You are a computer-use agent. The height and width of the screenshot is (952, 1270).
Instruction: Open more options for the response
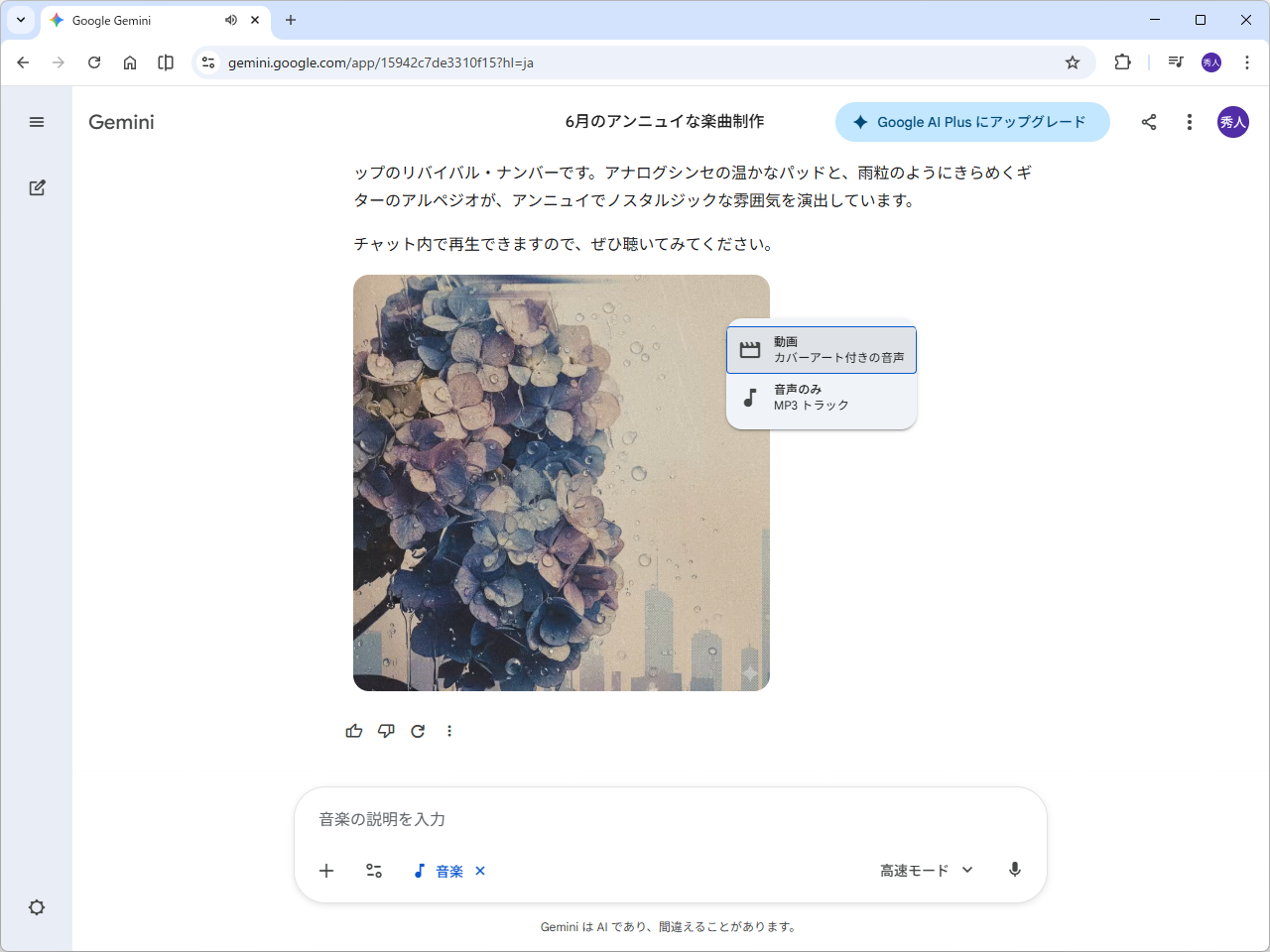449,731
